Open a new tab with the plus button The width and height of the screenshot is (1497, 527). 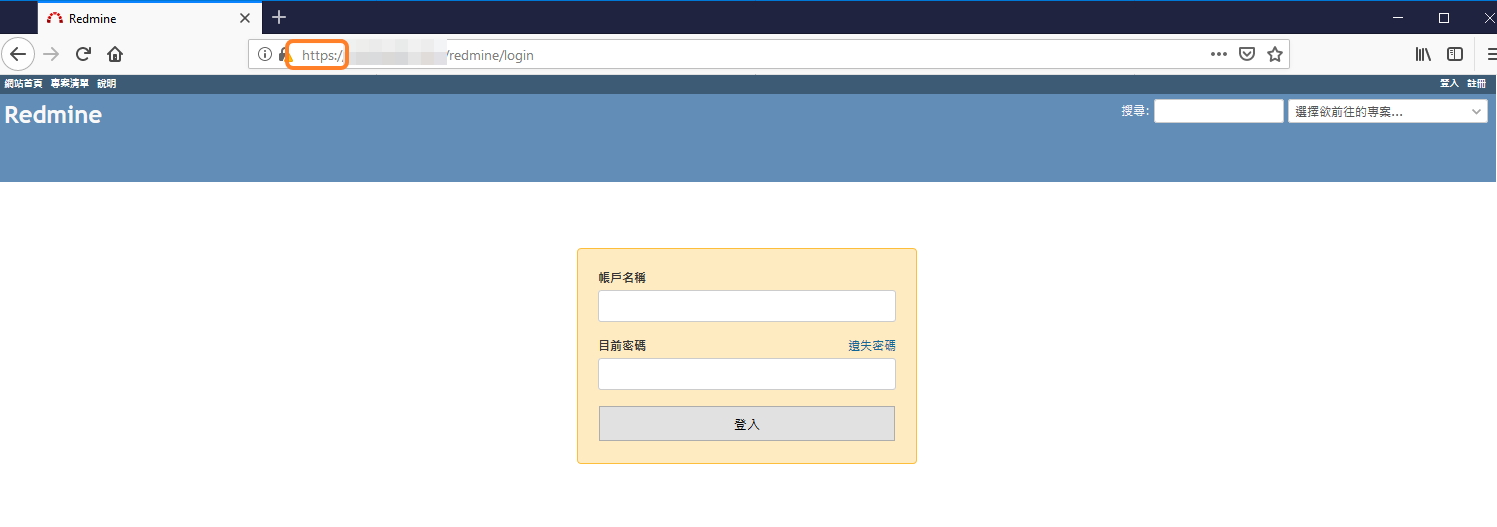click(x=279, y=17)
